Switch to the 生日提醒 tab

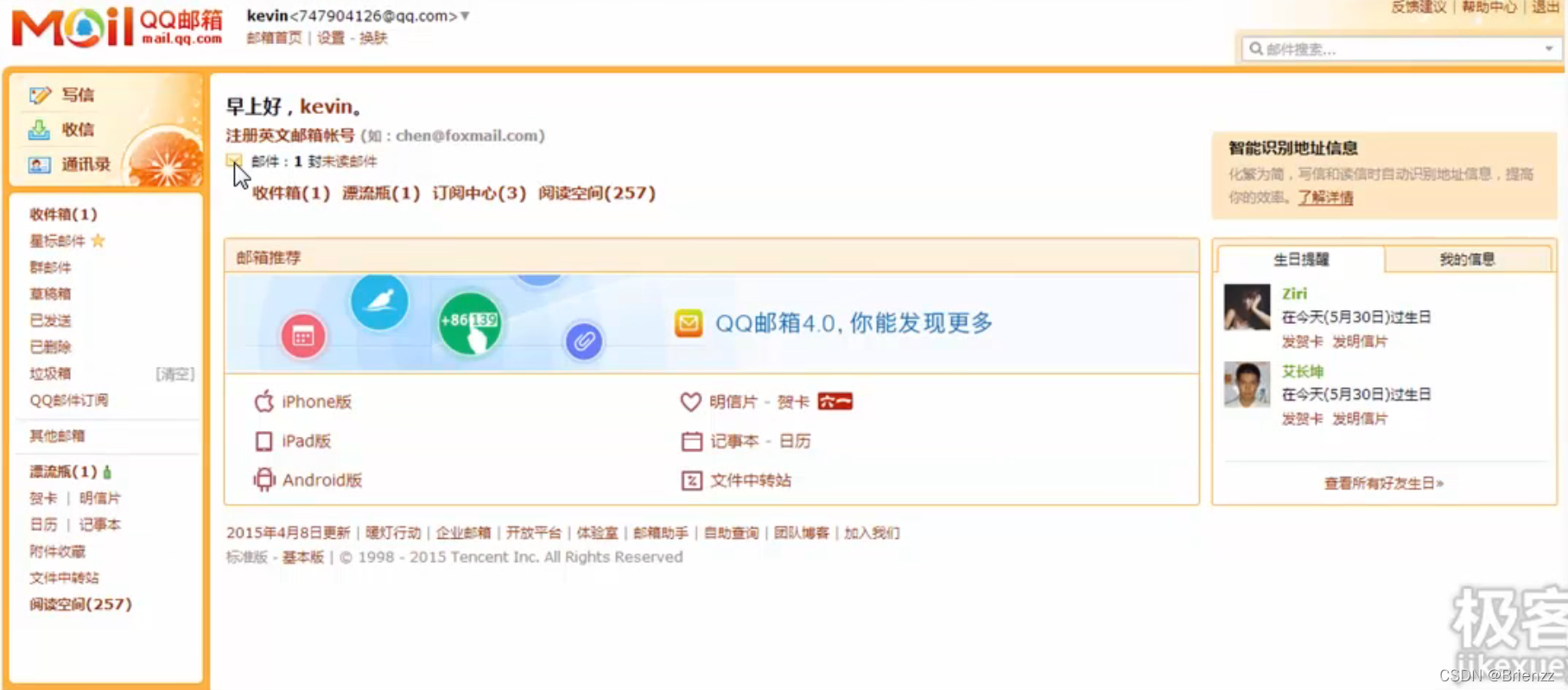(1301, 259)
